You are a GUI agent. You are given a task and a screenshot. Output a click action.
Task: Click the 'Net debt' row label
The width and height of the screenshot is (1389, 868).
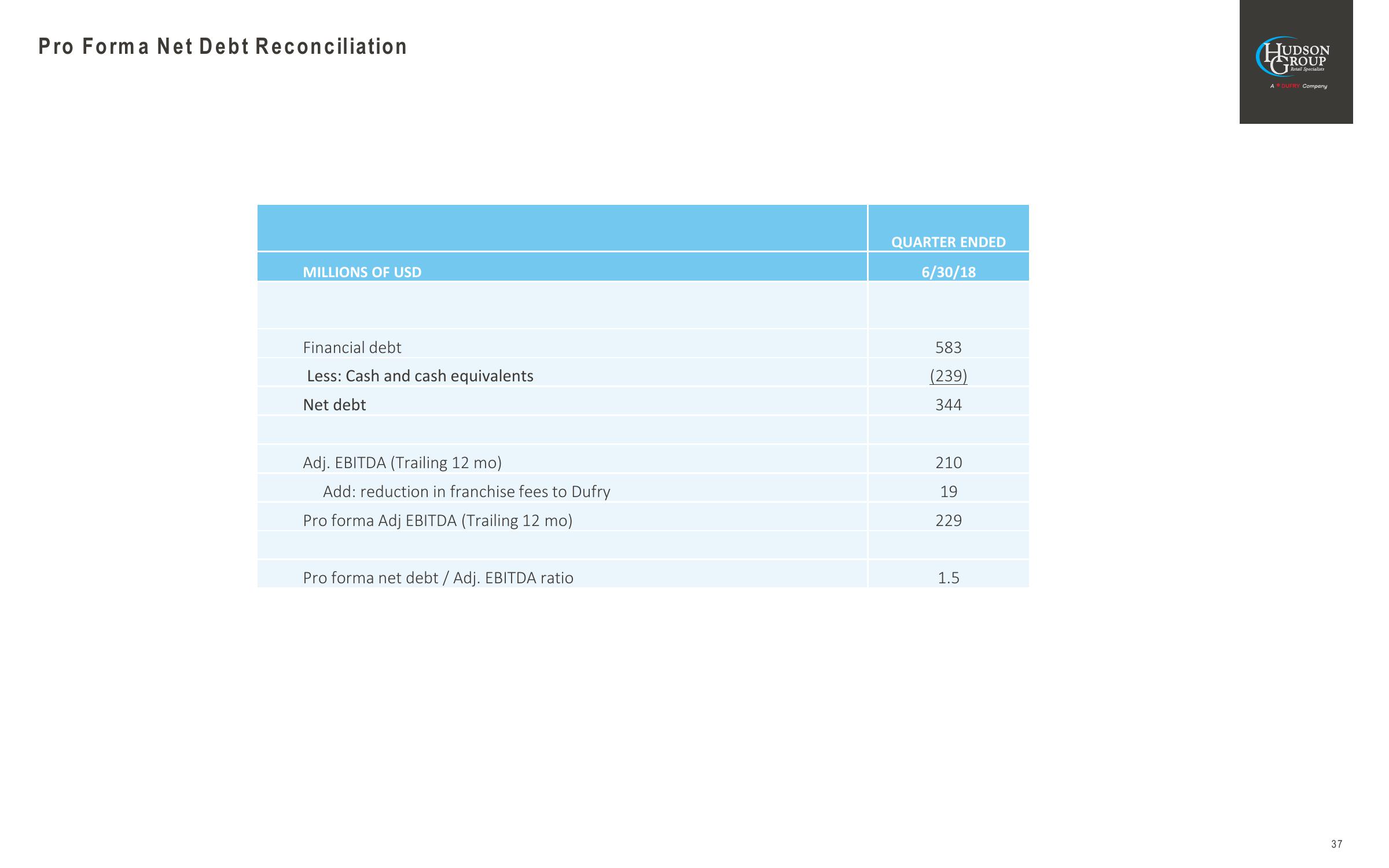[335, 405]
